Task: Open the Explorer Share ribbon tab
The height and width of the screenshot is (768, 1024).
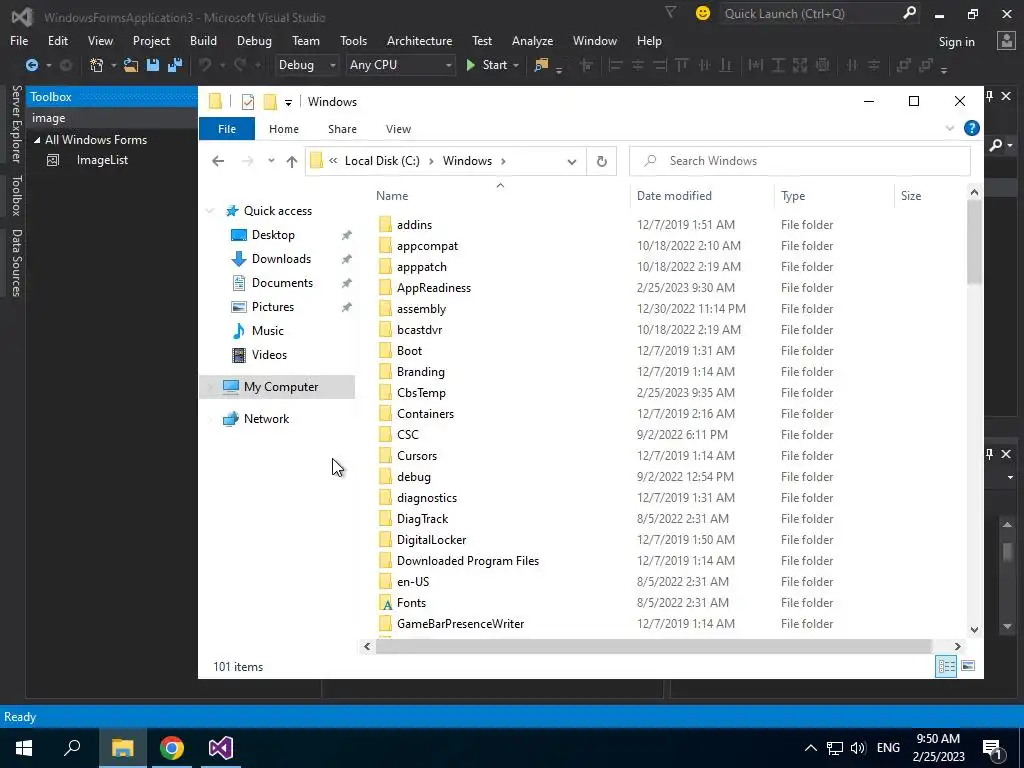Action: (342, 129)
